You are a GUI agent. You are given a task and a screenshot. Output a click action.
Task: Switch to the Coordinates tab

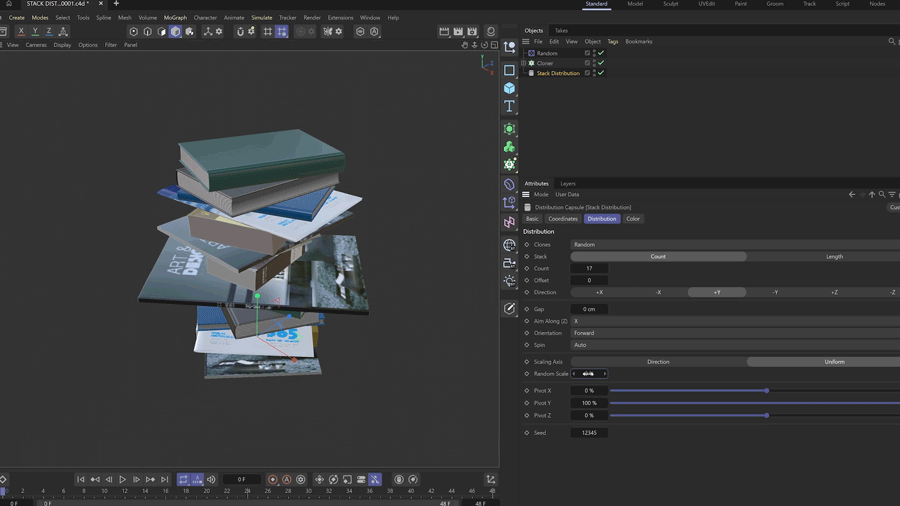coord(563,219)
